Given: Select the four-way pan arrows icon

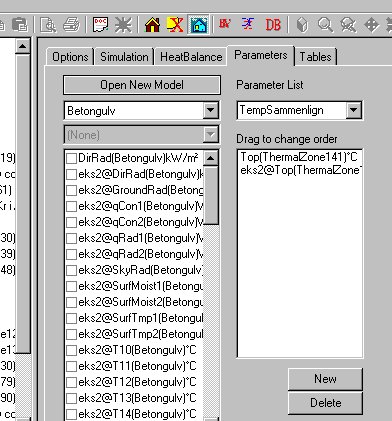Looking at the screenshot, I should pos(371,25).
